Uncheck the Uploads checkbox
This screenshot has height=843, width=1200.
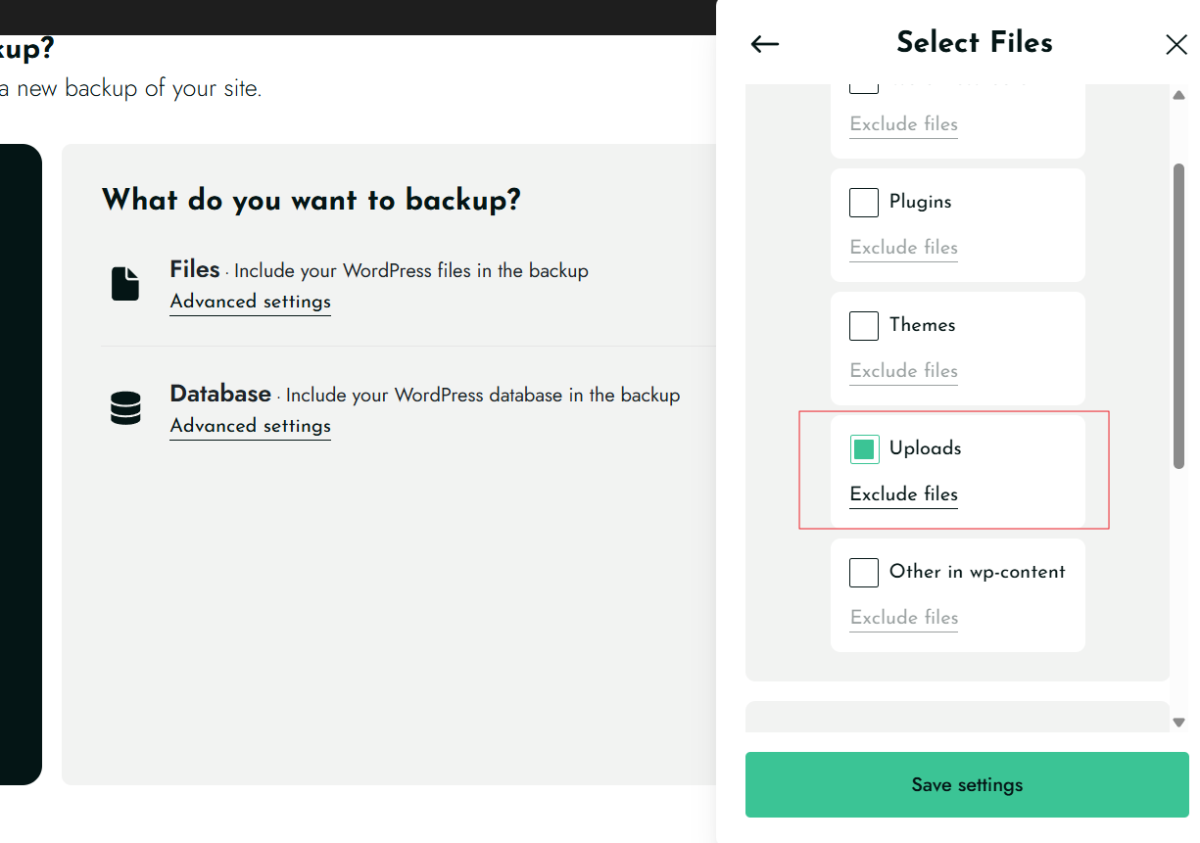(864, 449)
